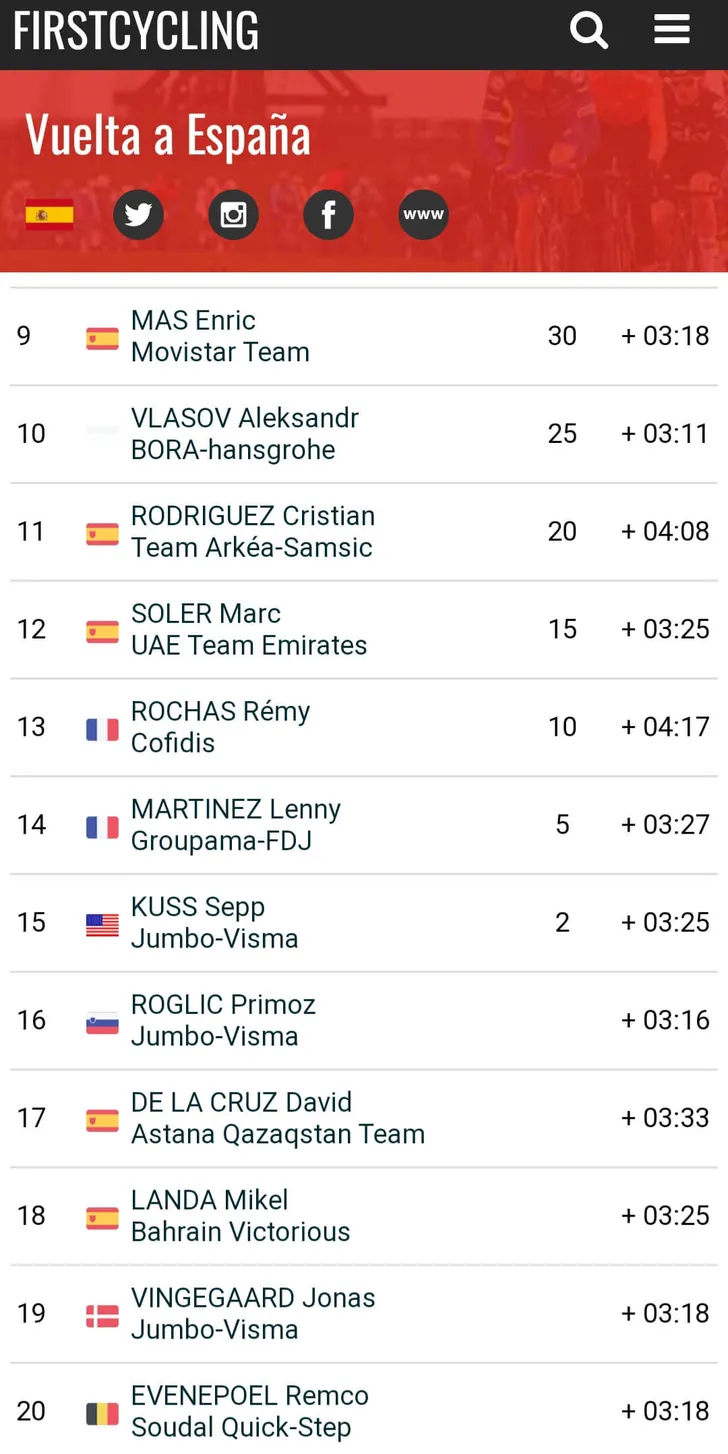The image size is (728, 1454).
Task: Open the Vuelta's Twitter page
Action: (x=138, y=215)
